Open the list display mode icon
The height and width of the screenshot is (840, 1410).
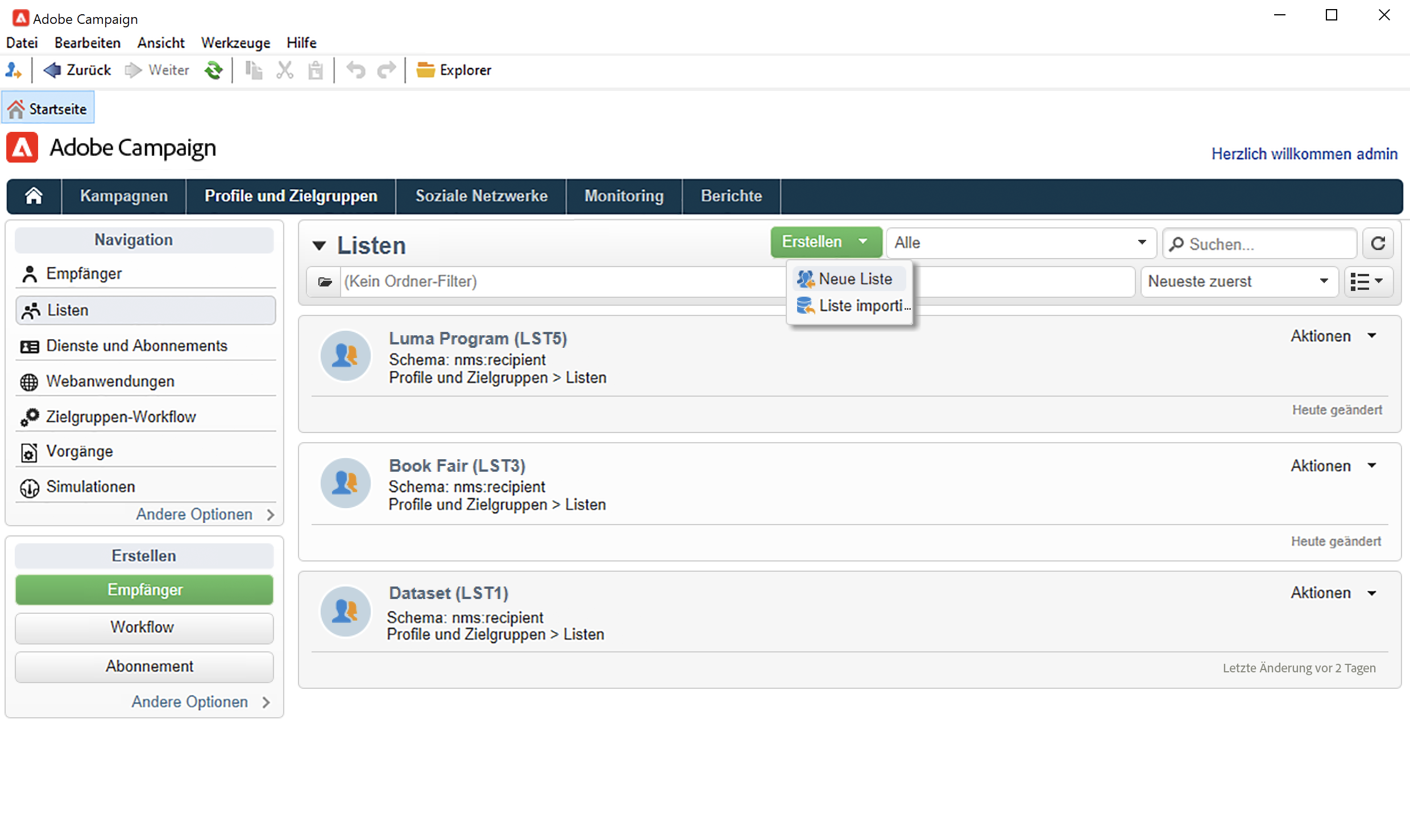(x=1367, y=281)
